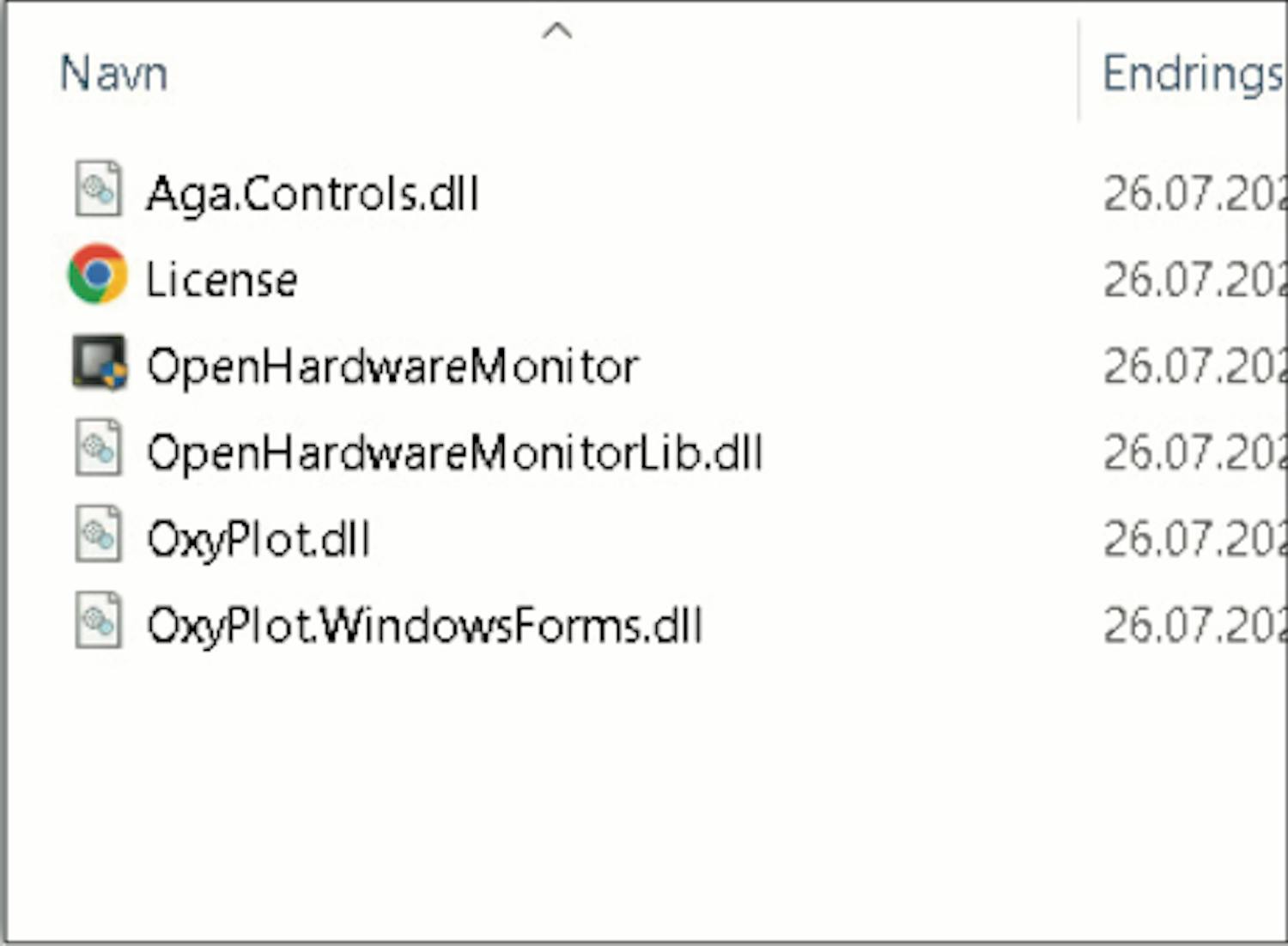Click the date of Aga.Controls.dll
This screenshot has height=946, width=1288.
[1194, 194]
